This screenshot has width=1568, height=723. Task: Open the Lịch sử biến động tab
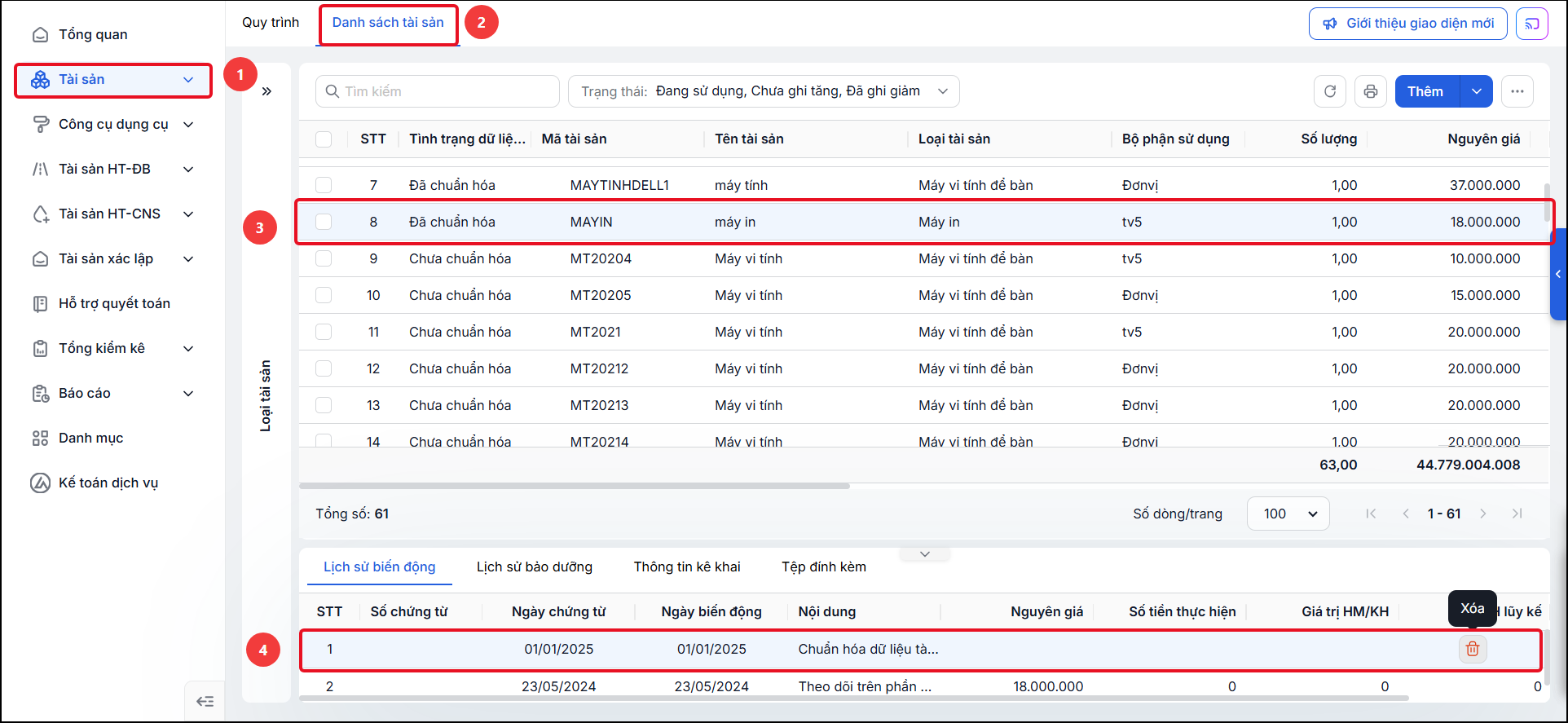pyautogui.click(x=380, y=566)
